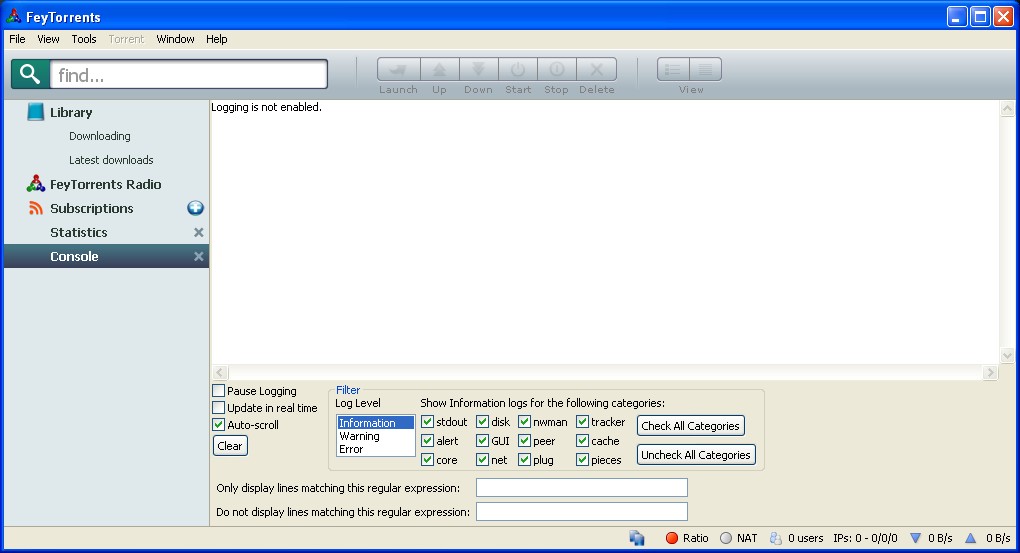Uncheck the pieces category

tap(582, 460)
